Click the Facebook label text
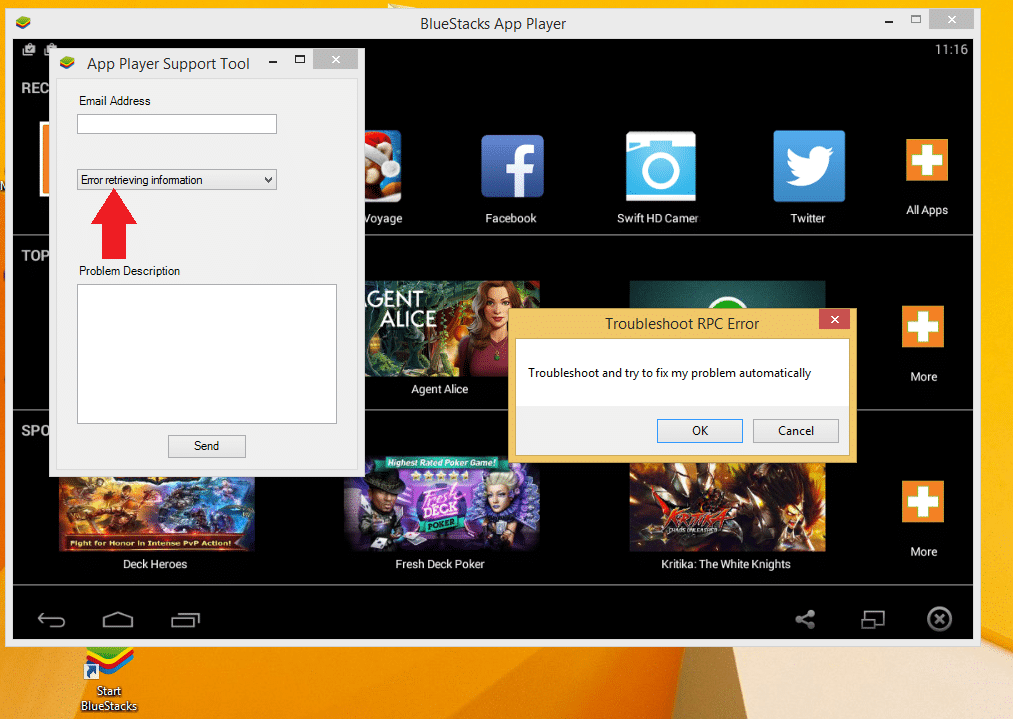Viewport: 1013px width, 719px height. [511, 218]
